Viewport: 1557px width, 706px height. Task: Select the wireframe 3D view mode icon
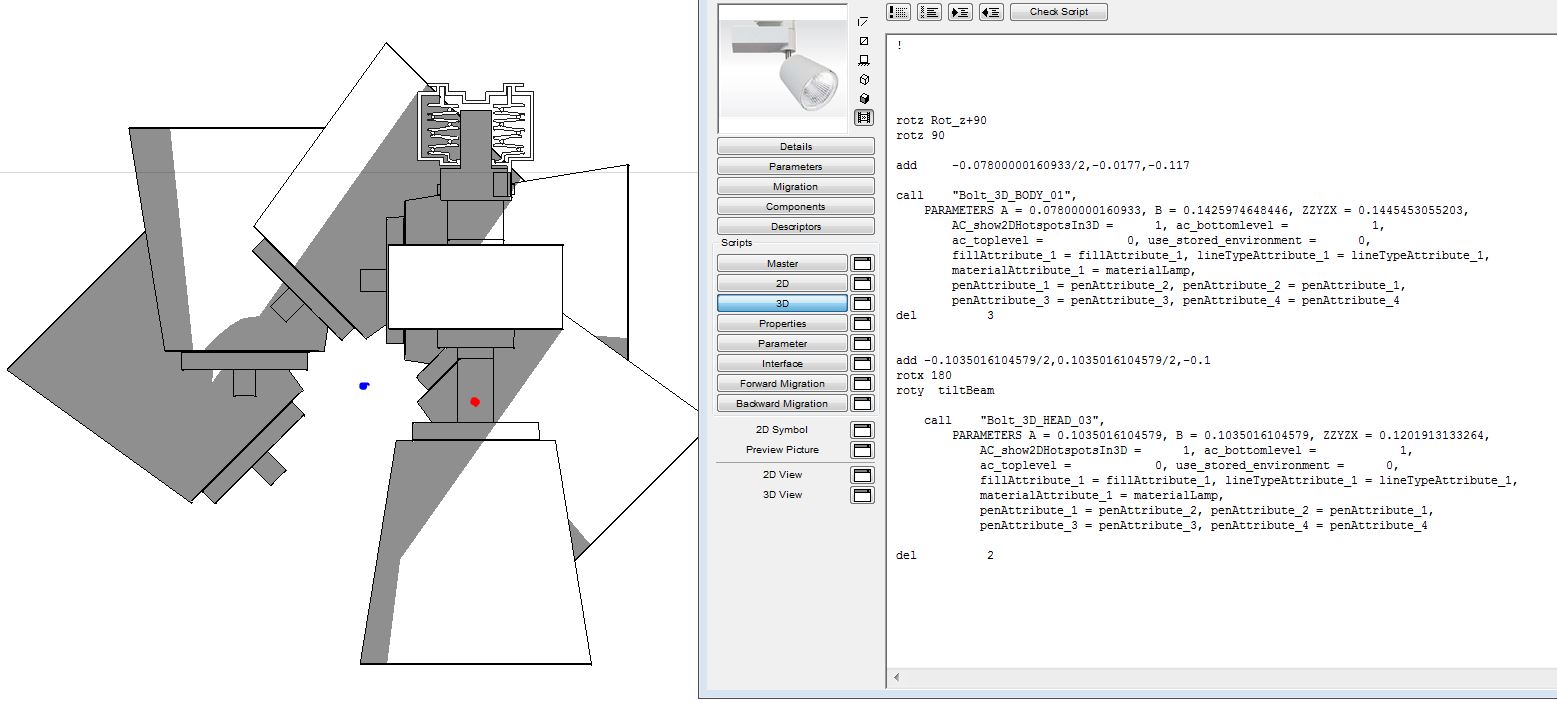tap(863, 78)
